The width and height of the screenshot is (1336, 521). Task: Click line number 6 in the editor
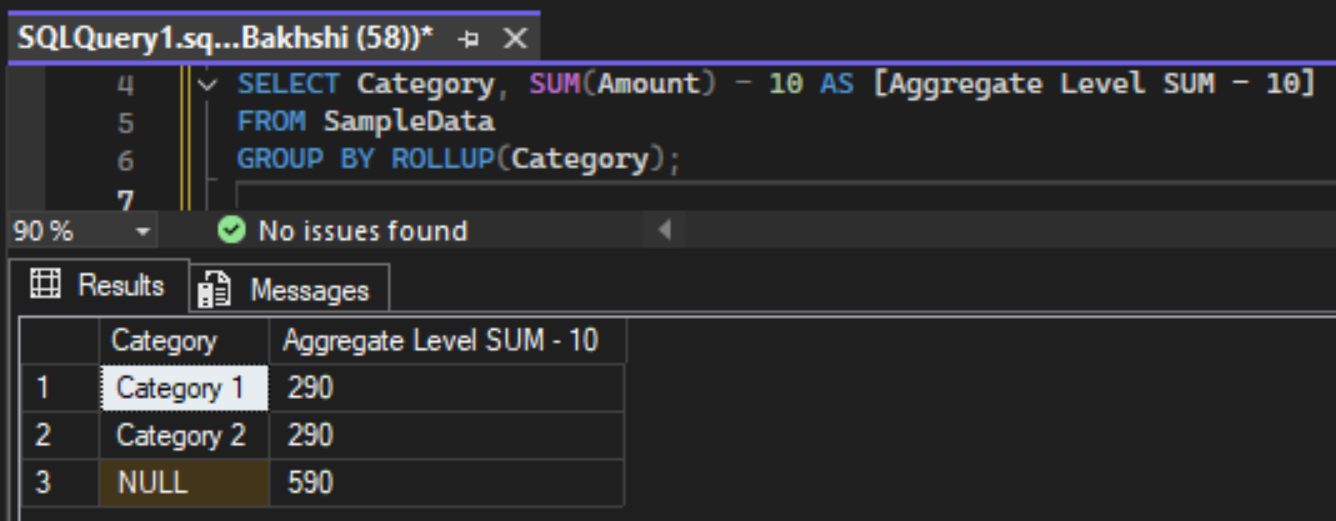click(125, 160)
